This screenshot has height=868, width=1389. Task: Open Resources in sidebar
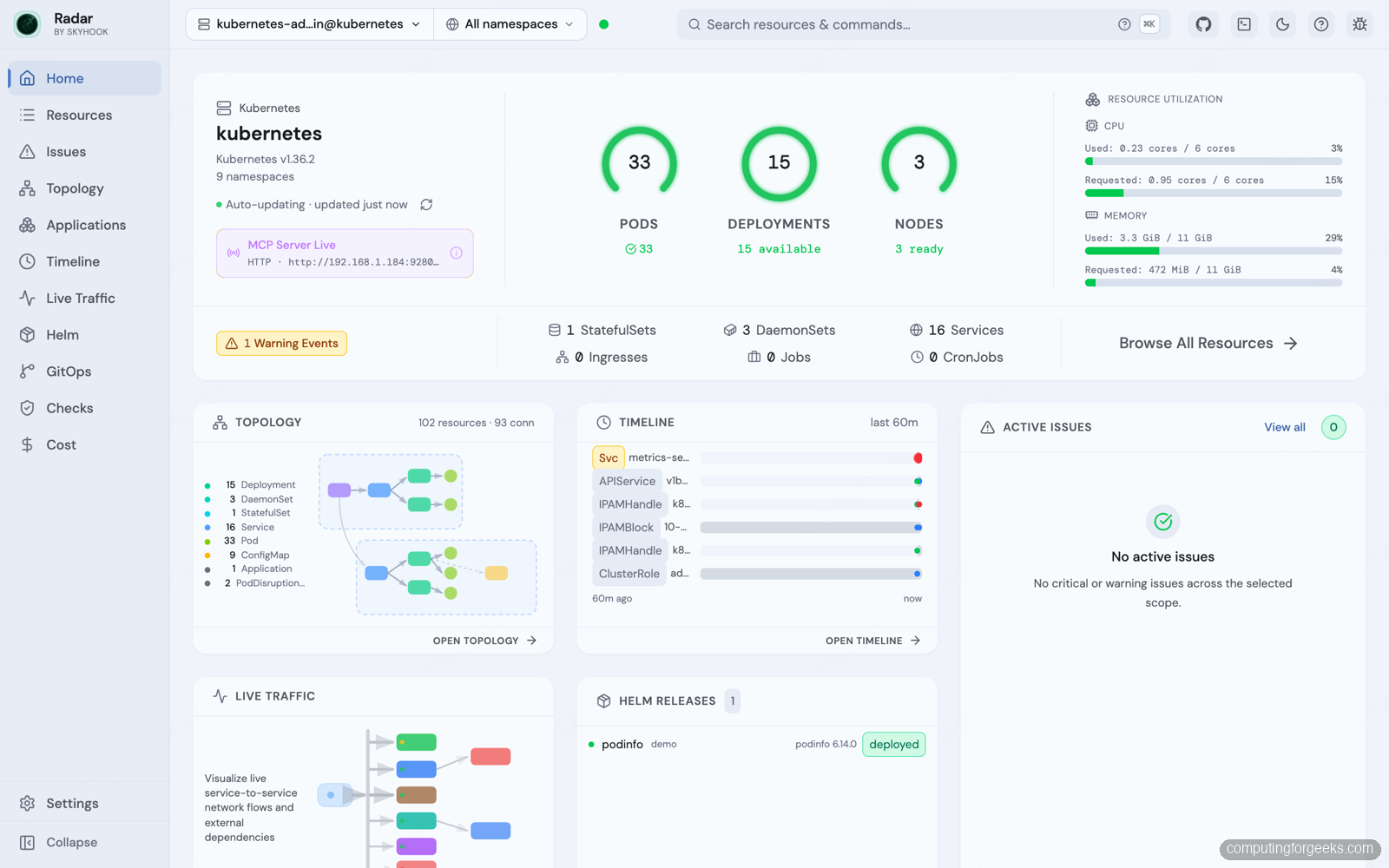pos(85,115)
